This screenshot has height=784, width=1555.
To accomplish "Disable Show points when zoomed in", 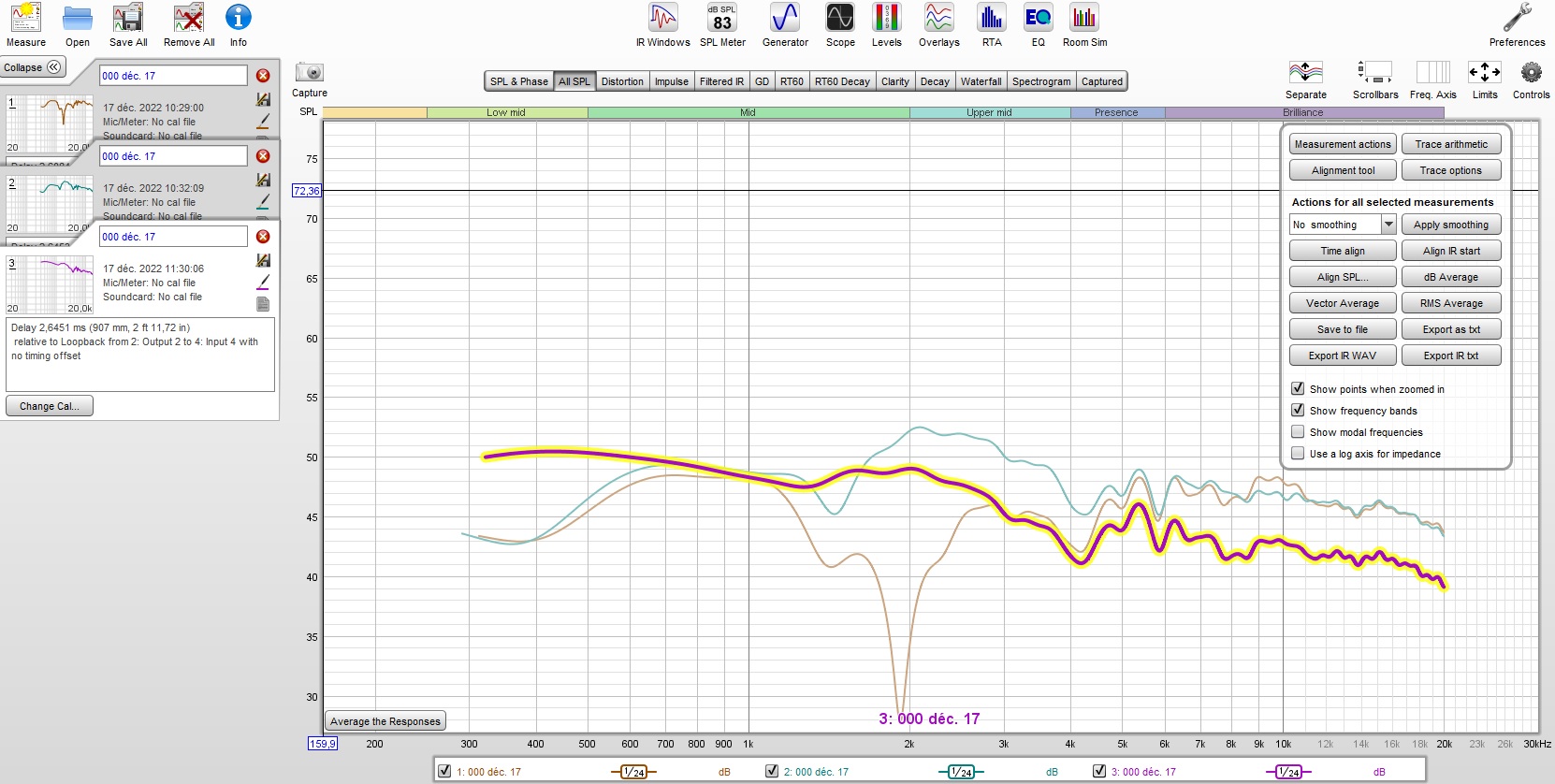I will point(1298,388).
